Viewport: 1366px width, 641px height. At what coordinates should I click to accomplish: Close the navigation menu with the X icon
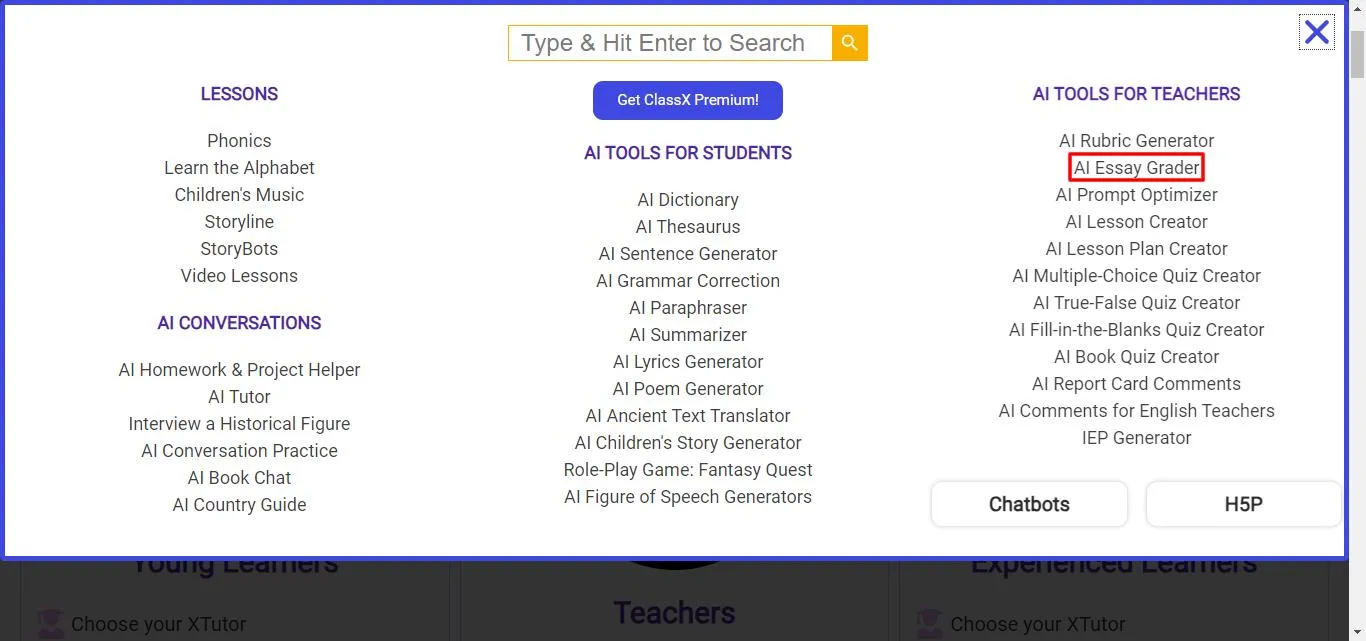point(1316,31)
